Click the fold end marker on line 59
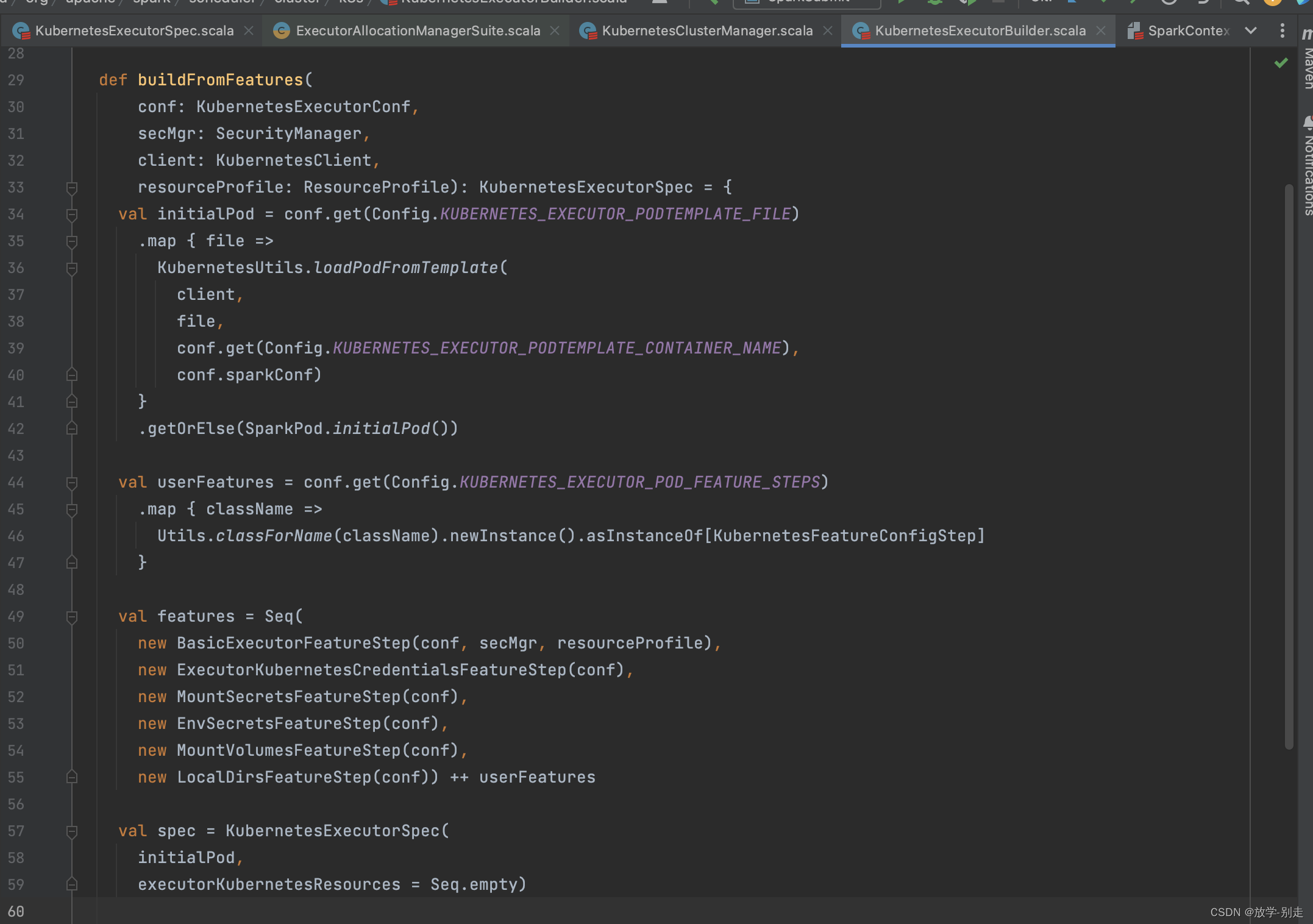Viewport: 1313px width, 924px height. pos(72,884)
